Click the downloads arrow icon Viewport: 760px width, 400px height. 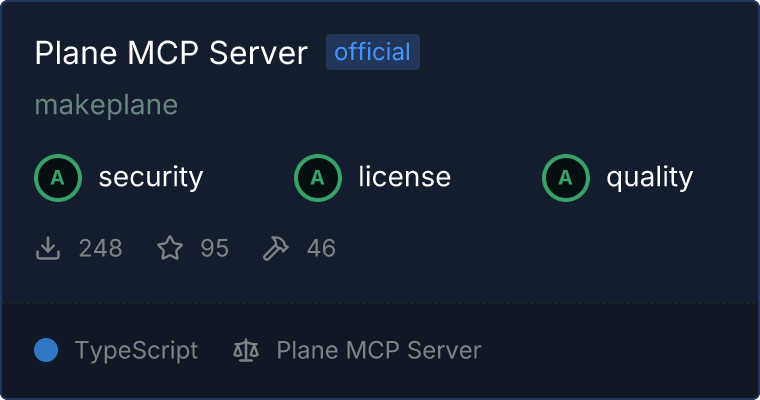48,248
